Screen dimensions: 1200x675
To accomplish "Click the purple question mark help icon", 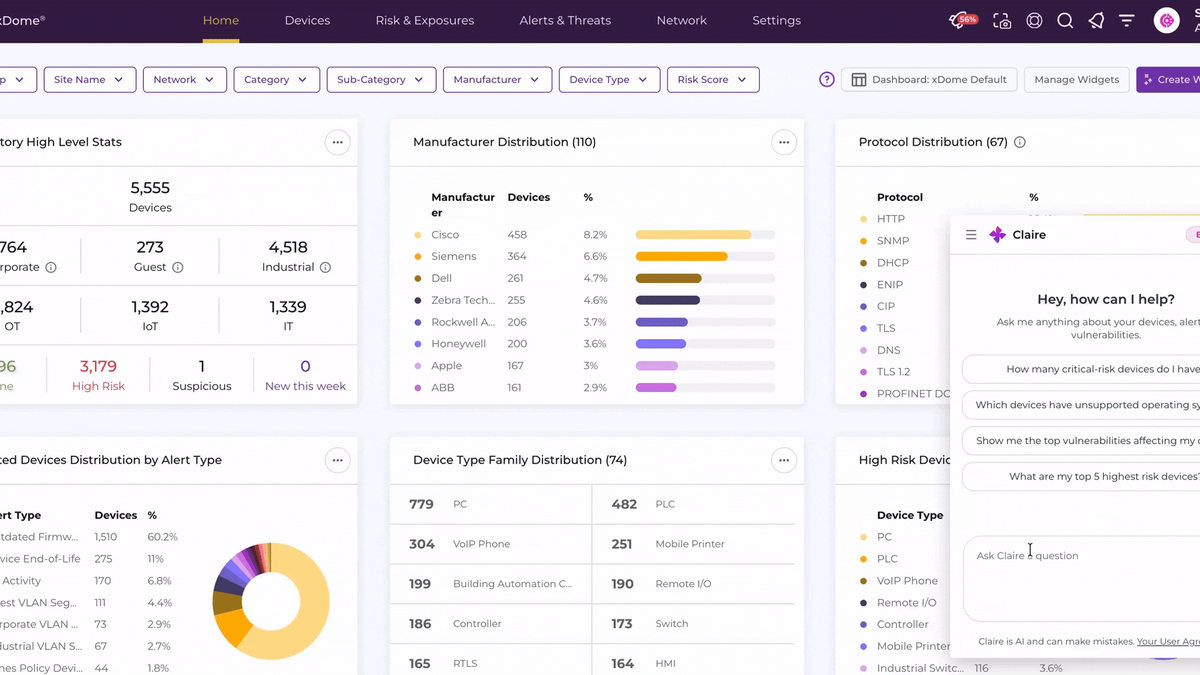I will pyautogui.click(x=827, y=80).
